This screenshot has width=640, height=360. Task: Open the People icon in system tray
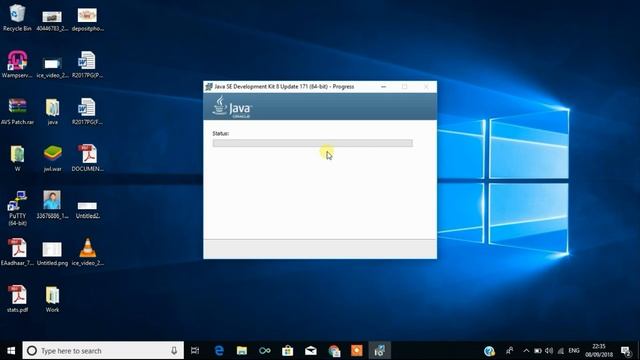point(510,351)
